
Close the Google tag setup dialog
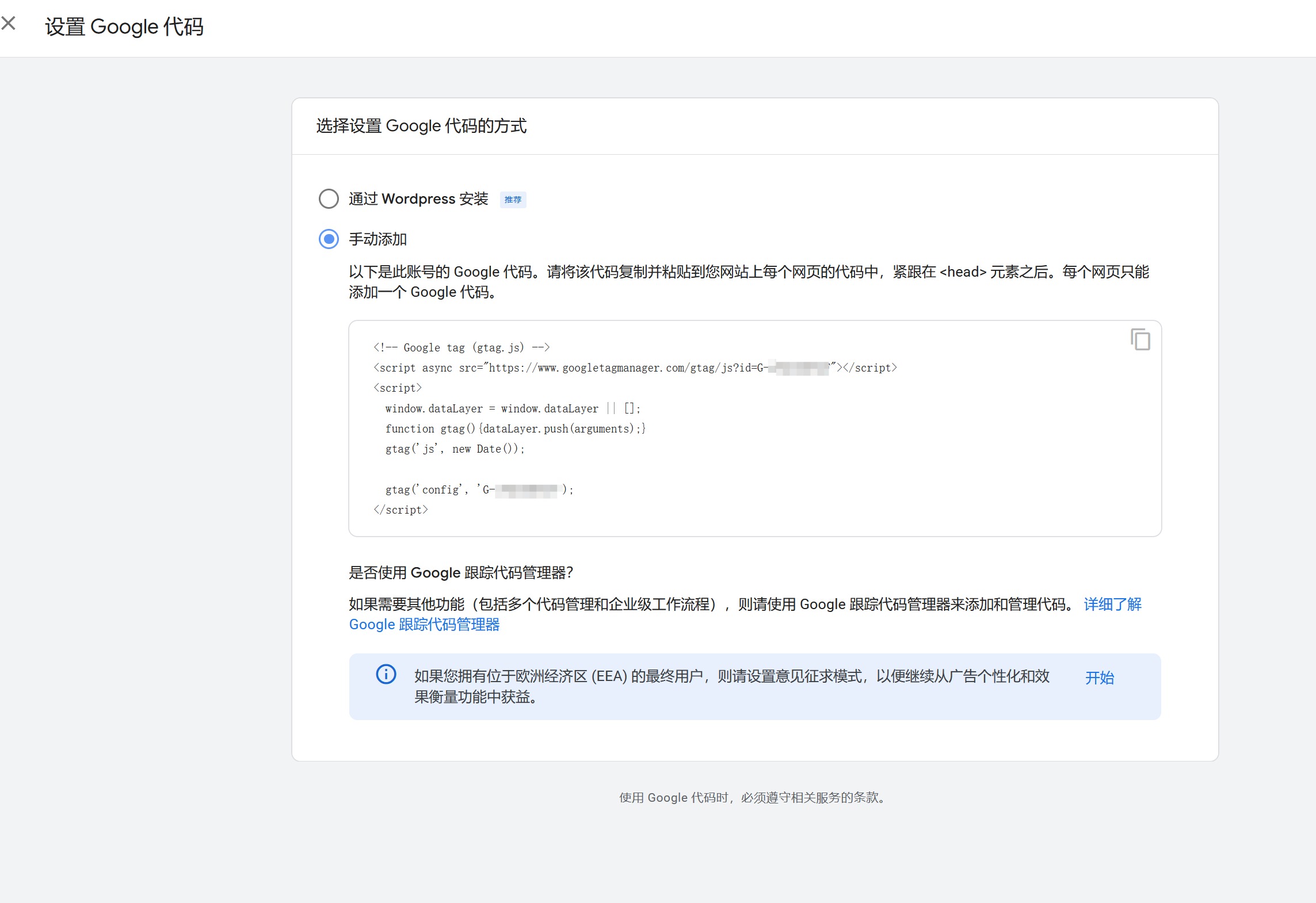[x=8, y=24]
